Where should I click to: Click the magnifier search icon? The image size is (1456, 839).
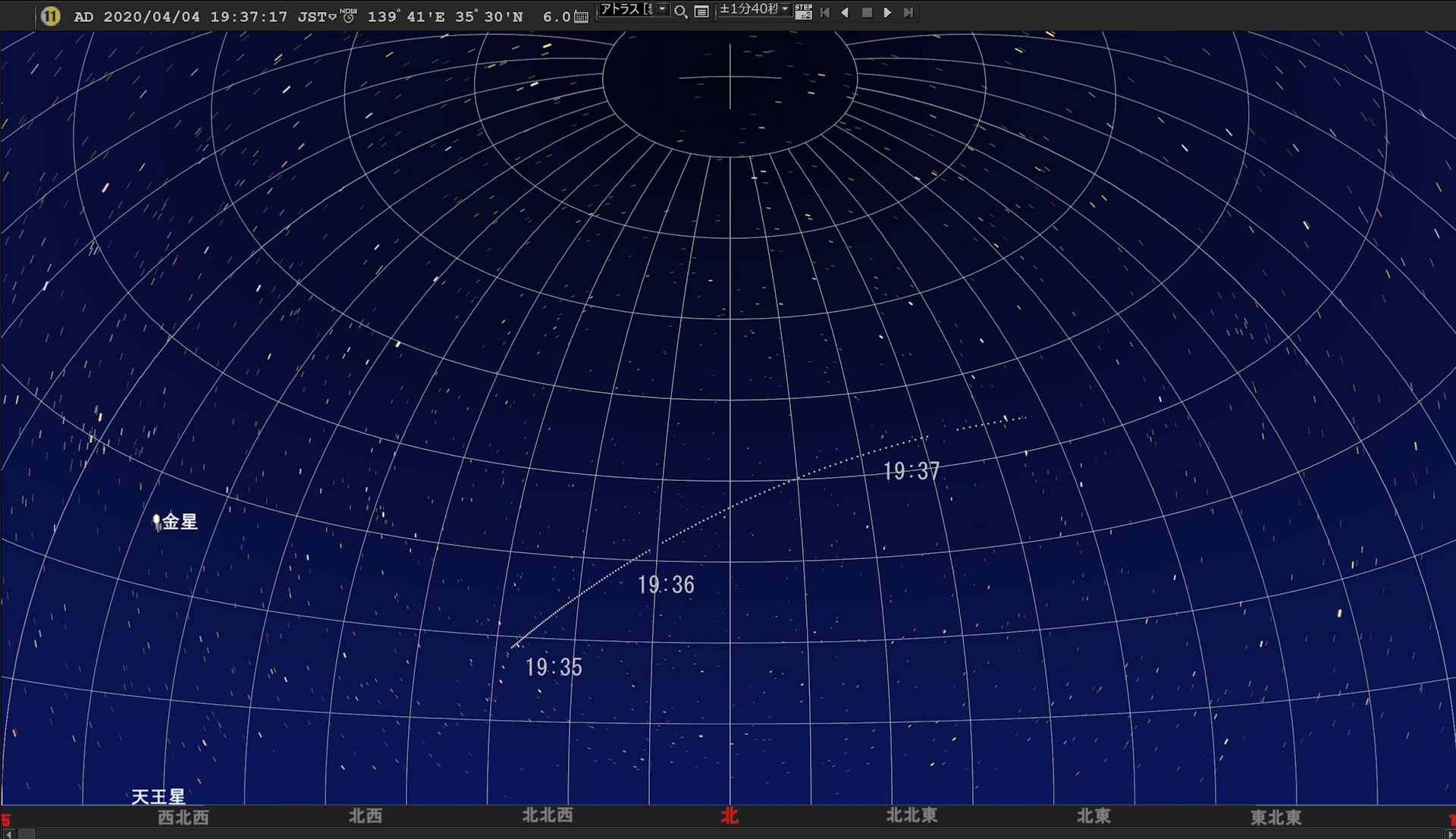tap(681, 12)
